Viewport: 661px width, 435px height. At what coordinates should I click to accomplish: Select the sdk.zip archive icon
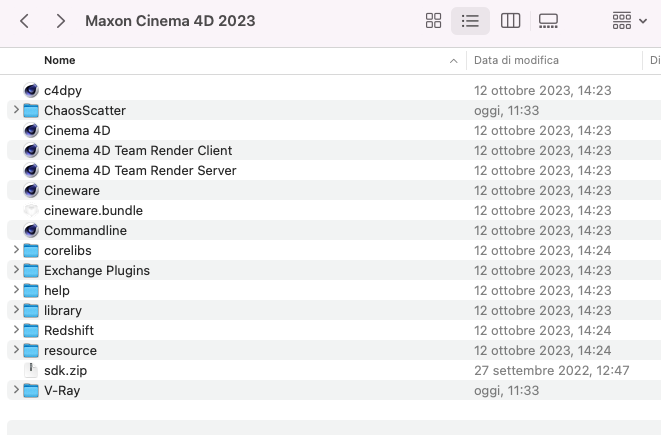pos(31,370)
